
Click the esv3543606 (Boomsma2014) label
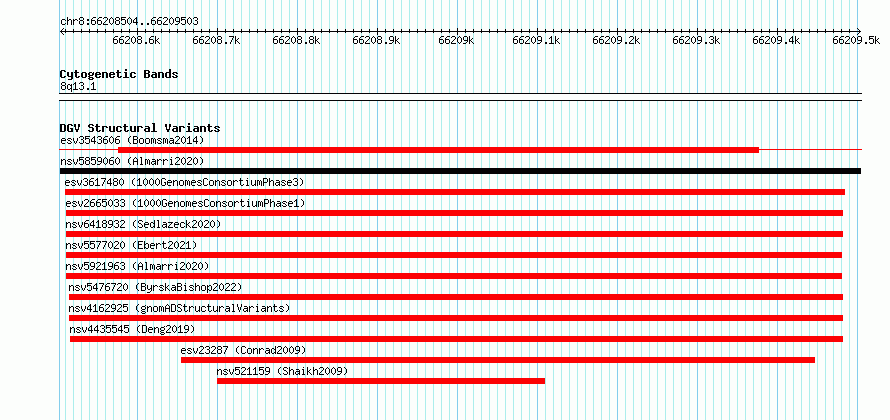point(132,140)
